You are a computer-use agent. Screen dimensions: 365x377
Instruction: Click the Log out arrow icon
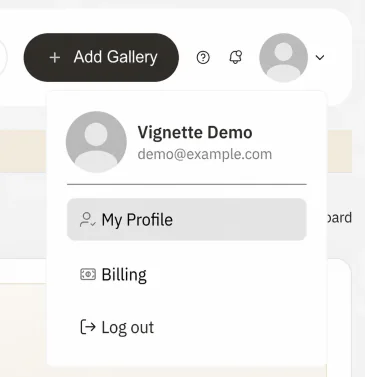click(x=88, y=327)
